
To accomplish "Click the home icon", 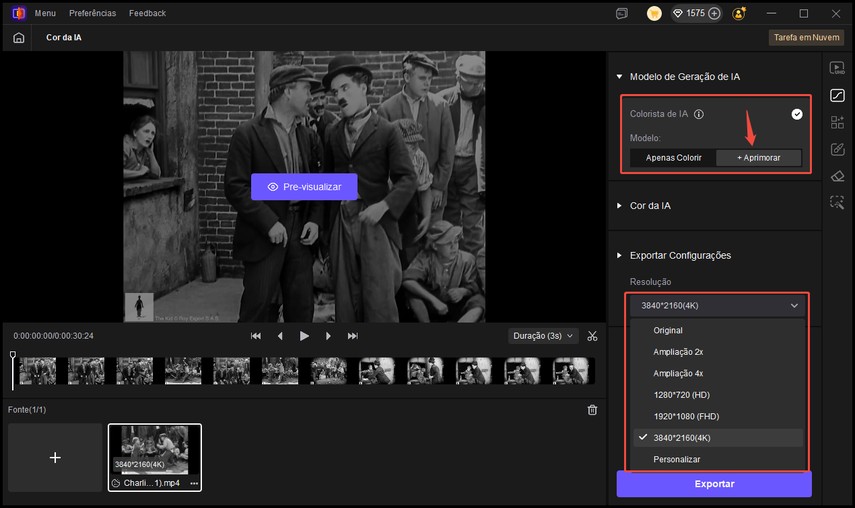I will coord(18,37).
